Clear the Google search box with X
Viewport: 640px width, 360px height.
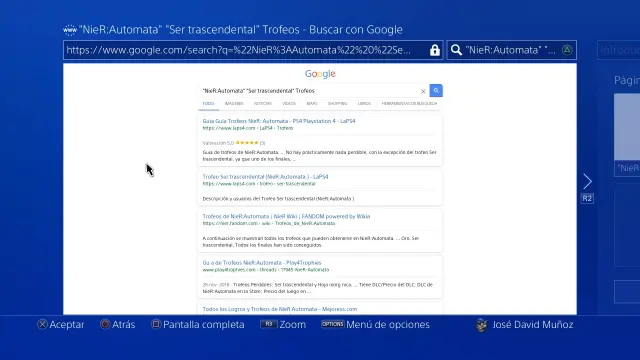(x=423, y=91)
